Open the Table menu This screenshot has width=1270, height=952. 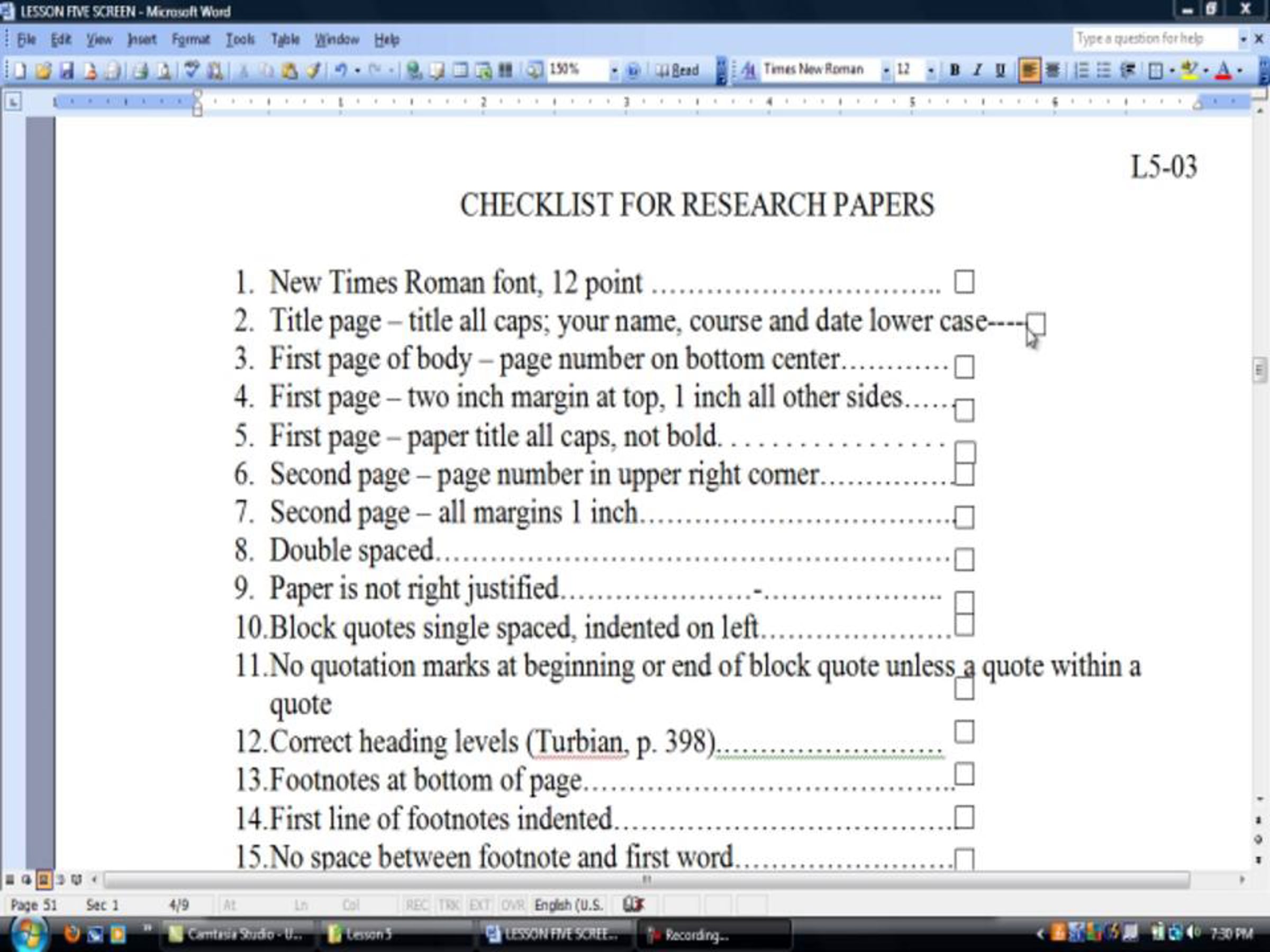coord(285,40)
